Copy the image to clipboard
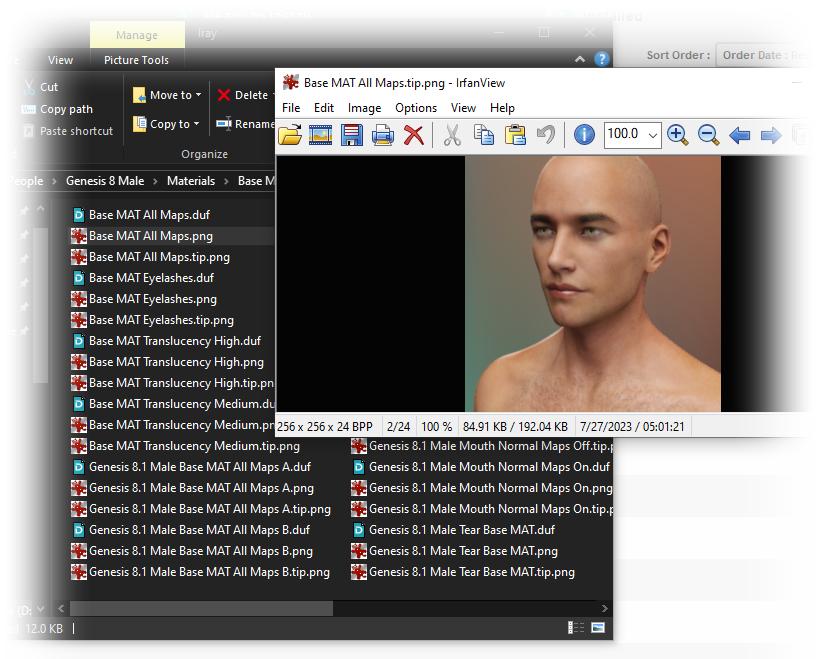This screenshot has height=659, width=818. (x=484, y=135)
